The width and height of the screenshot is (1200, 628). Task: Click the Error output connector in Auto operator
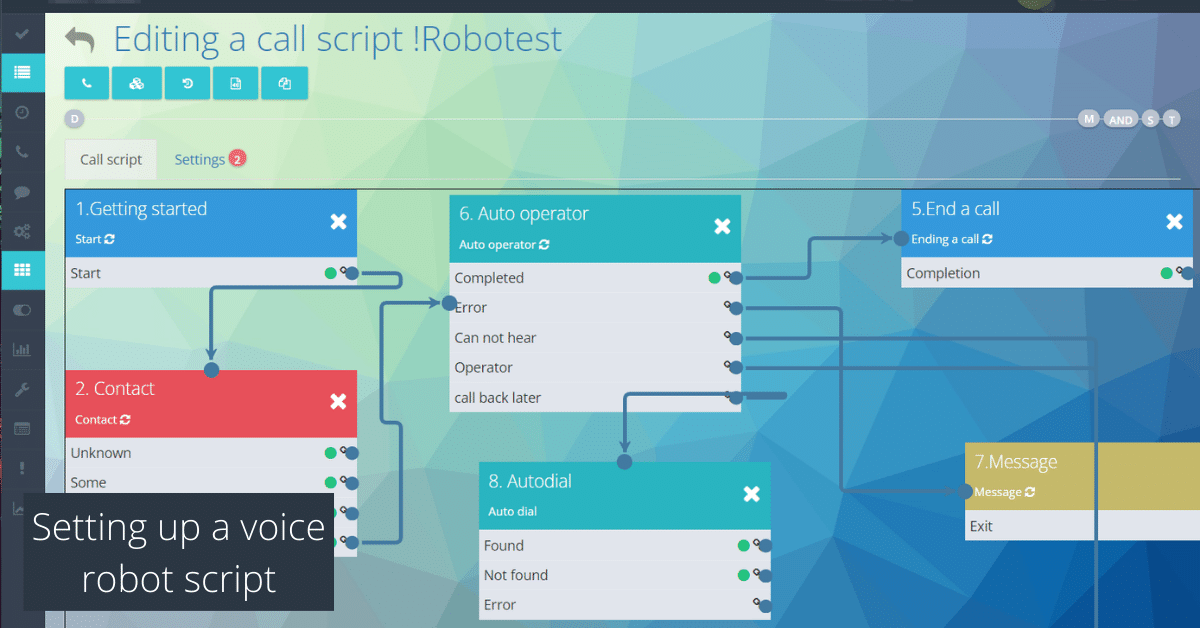pyautogui.click(x=735, y=308)
